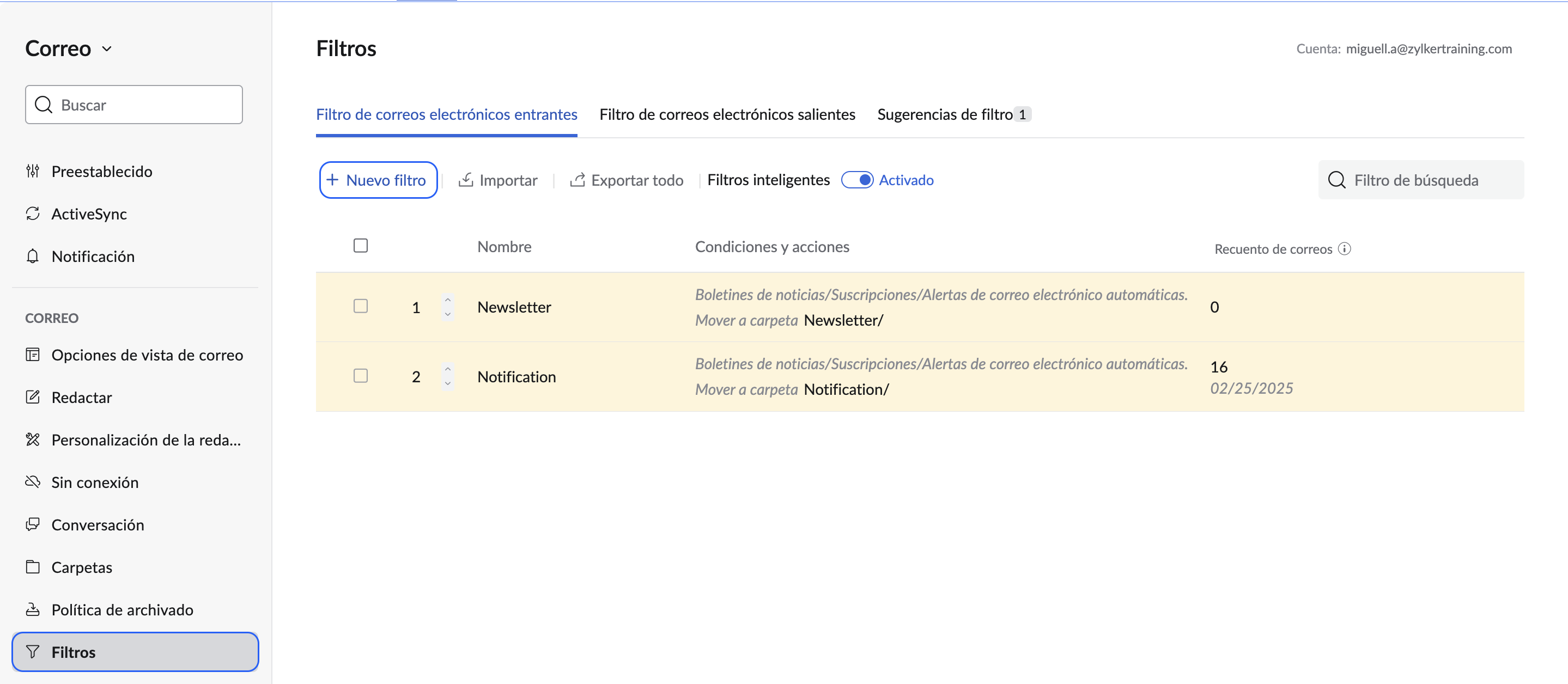The width and height of the screenshot is (1568, 684).
Task: Click the Carpetas folder icon
Action: [x=33, y=567]
